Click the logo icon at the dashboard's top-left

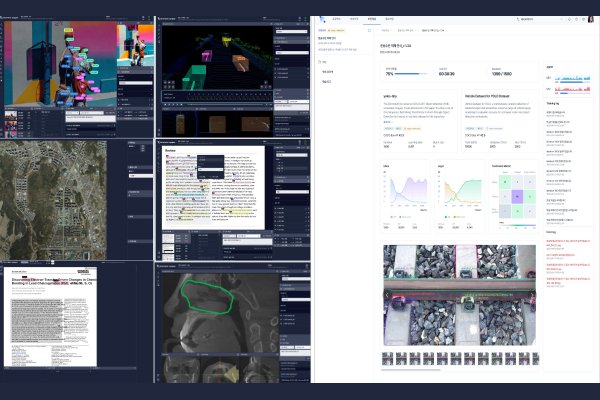tap(323, 19)
